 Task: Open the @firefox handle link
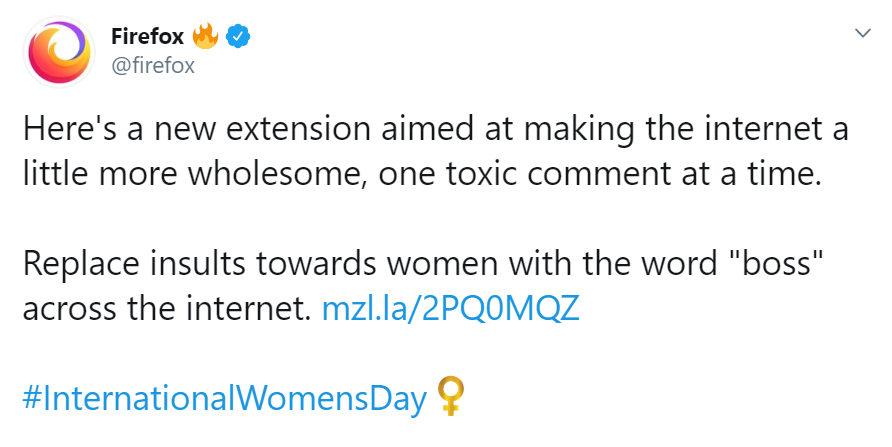[153, 65]
